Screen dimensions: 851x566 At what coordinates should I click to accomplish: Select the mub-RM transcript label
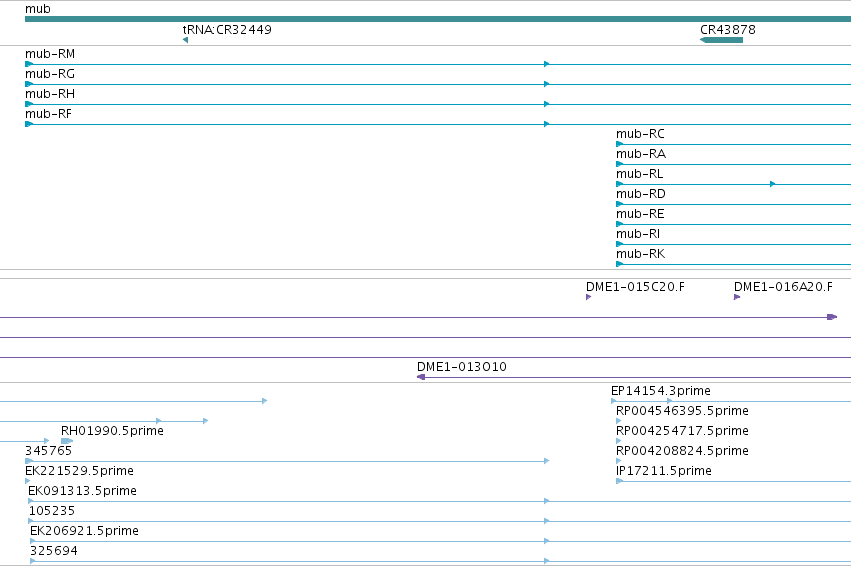point(50,54)
